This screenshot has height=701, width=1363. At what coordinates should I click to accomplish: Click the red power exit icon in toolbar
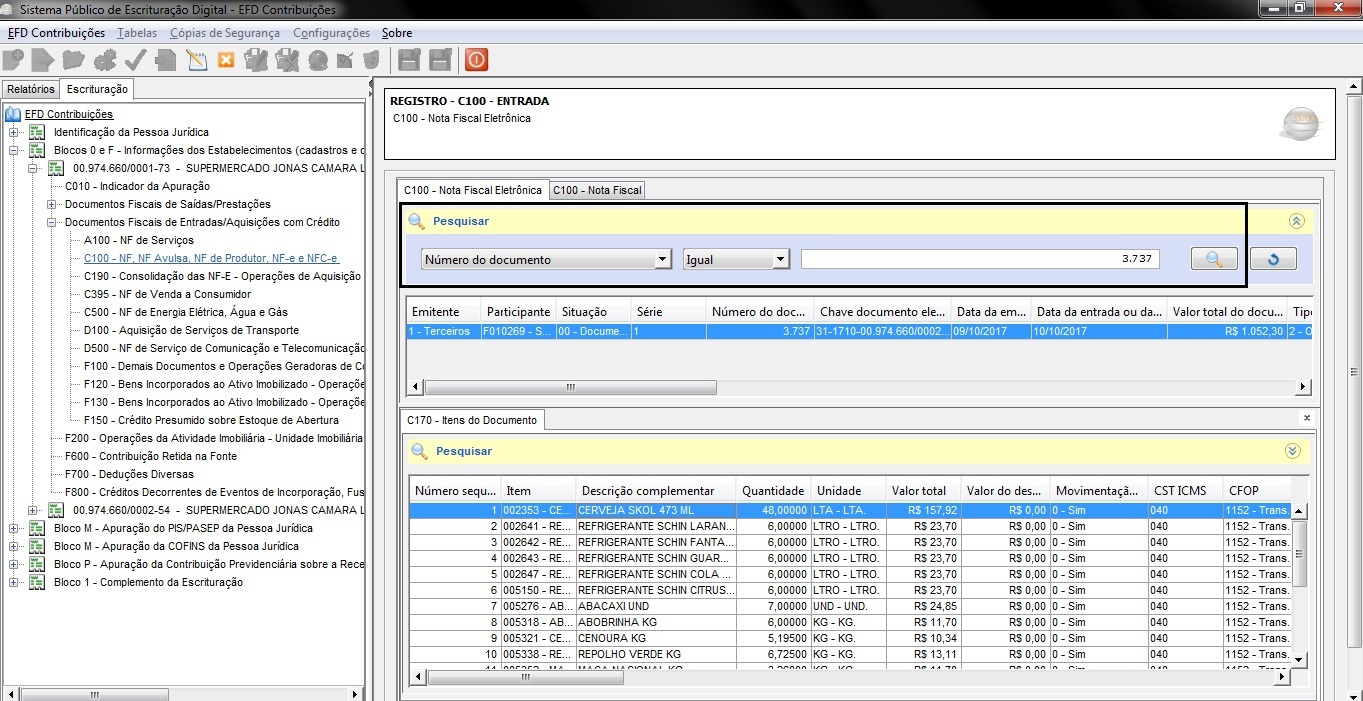pos(476,60)
